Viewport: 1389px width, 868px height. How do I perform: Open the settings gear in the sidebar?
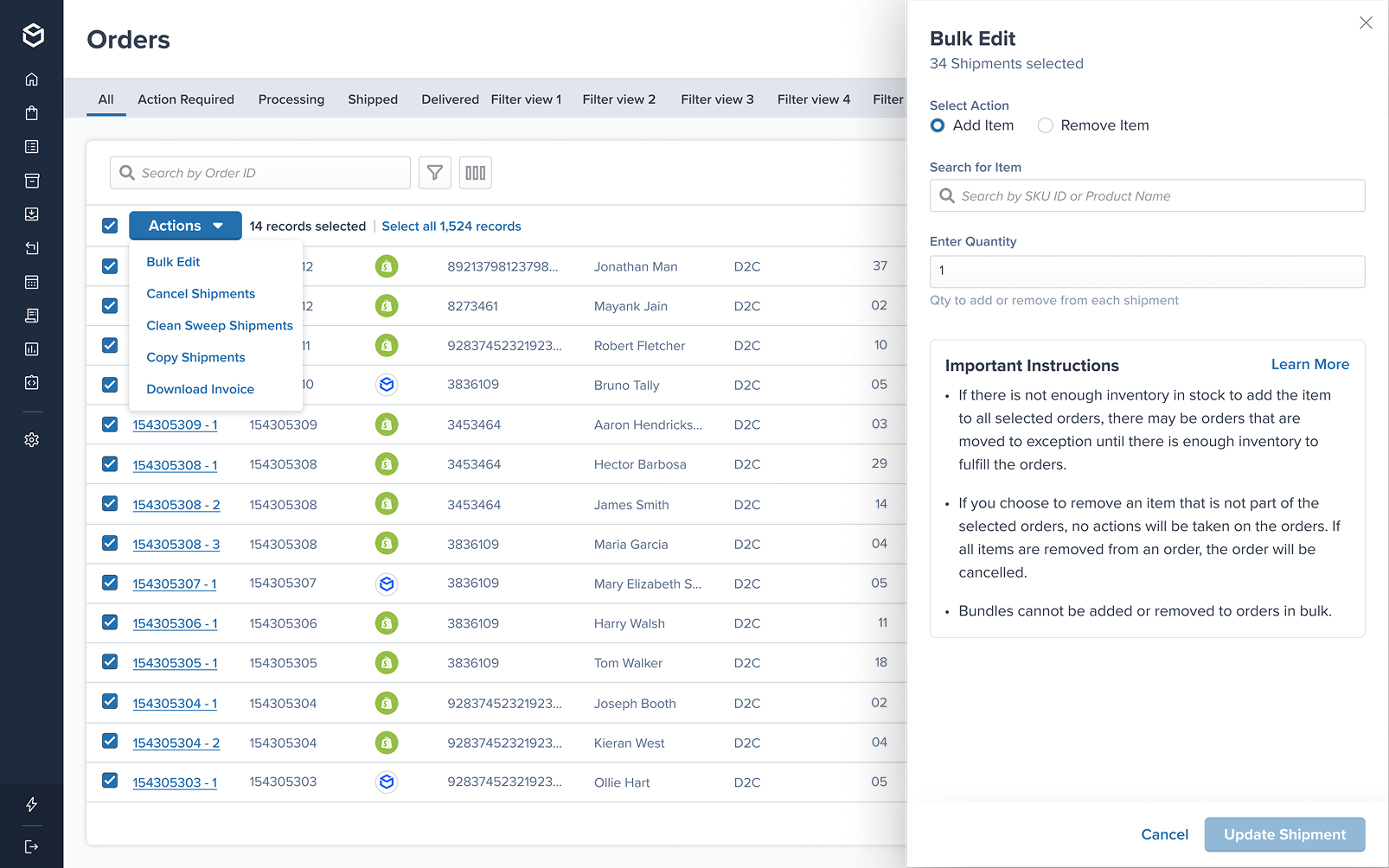pos(32,440)
